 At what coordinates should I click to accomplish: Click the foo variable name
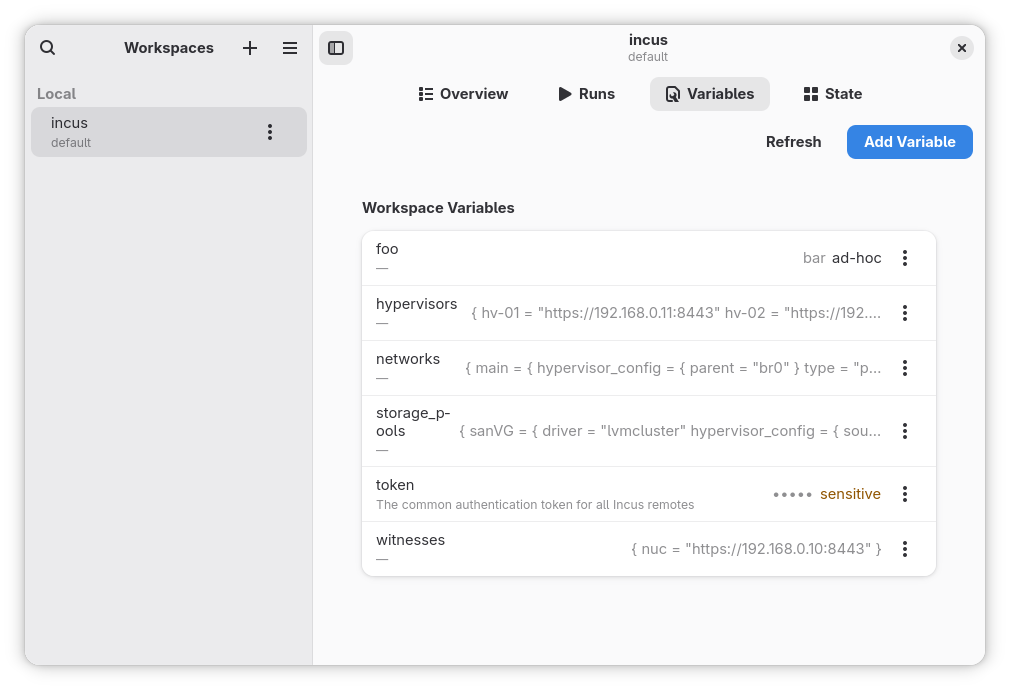click(387, 249)
